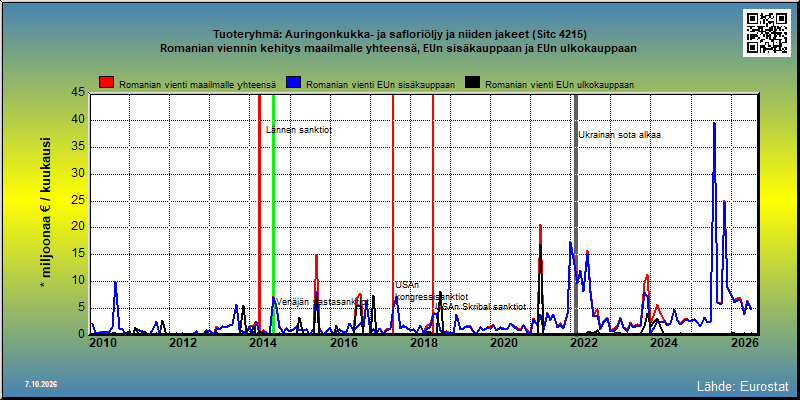
Task: Click the y-axis value 5
Action: [82, 308]
